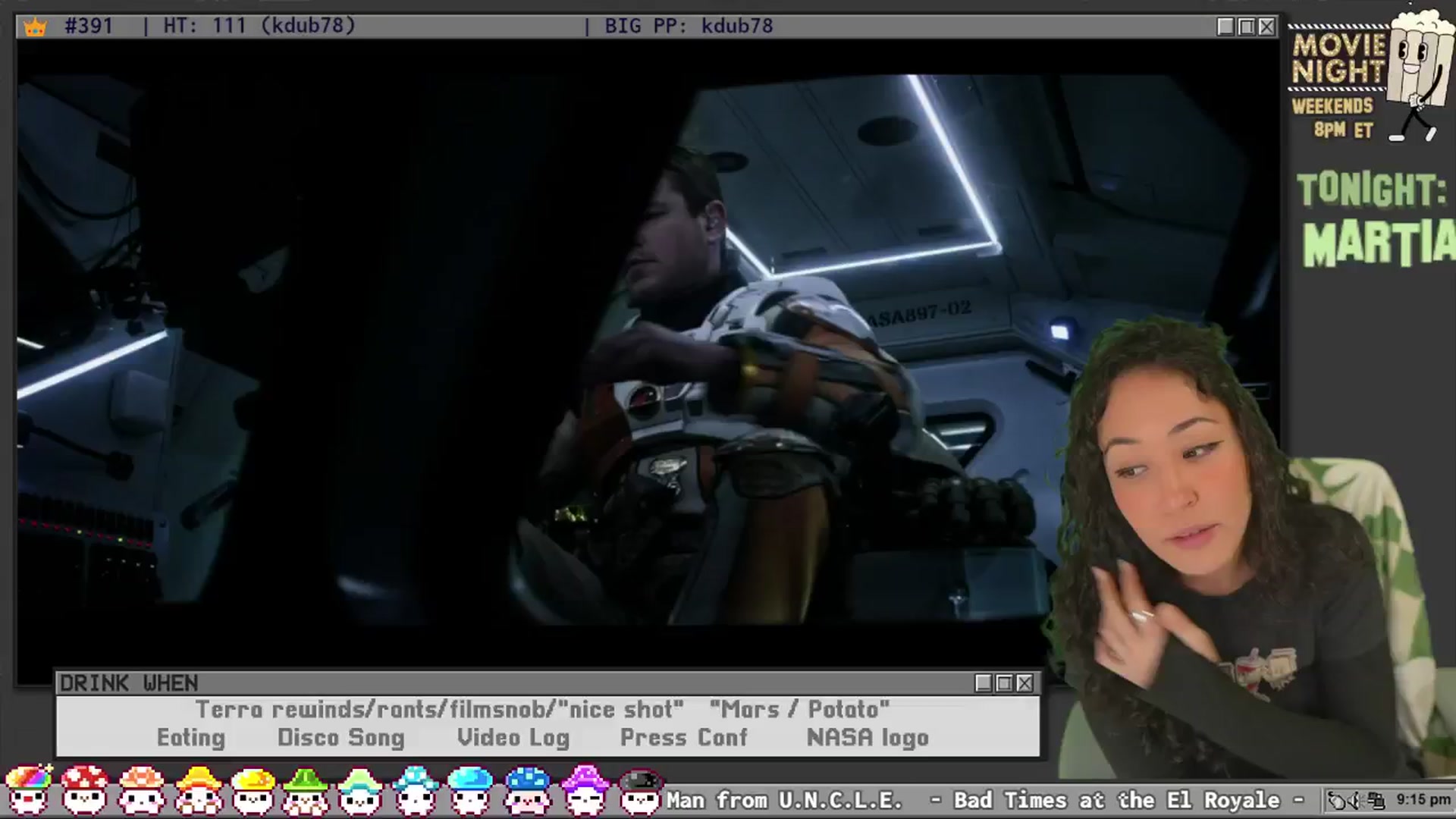Click the dark blue spotted mushroom icon
Viewport: 1456px width, 819px height.
[527, 789]
